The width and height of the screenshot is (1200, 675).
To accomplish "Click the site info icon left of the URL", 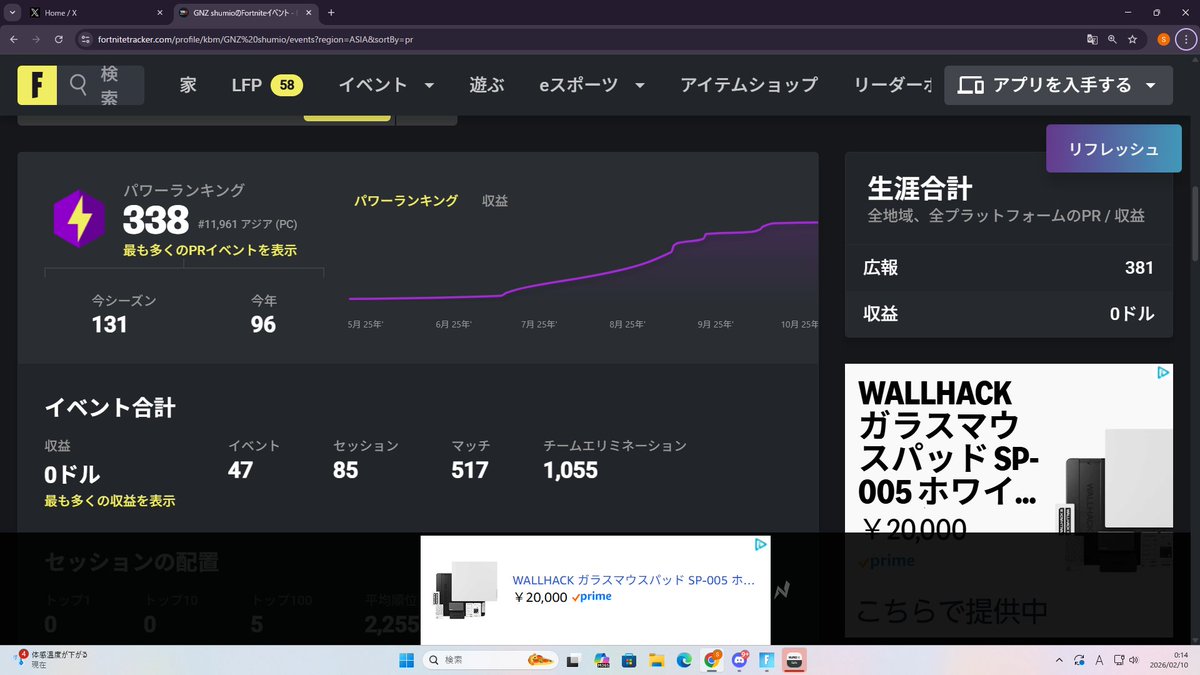I will [86, 39].
